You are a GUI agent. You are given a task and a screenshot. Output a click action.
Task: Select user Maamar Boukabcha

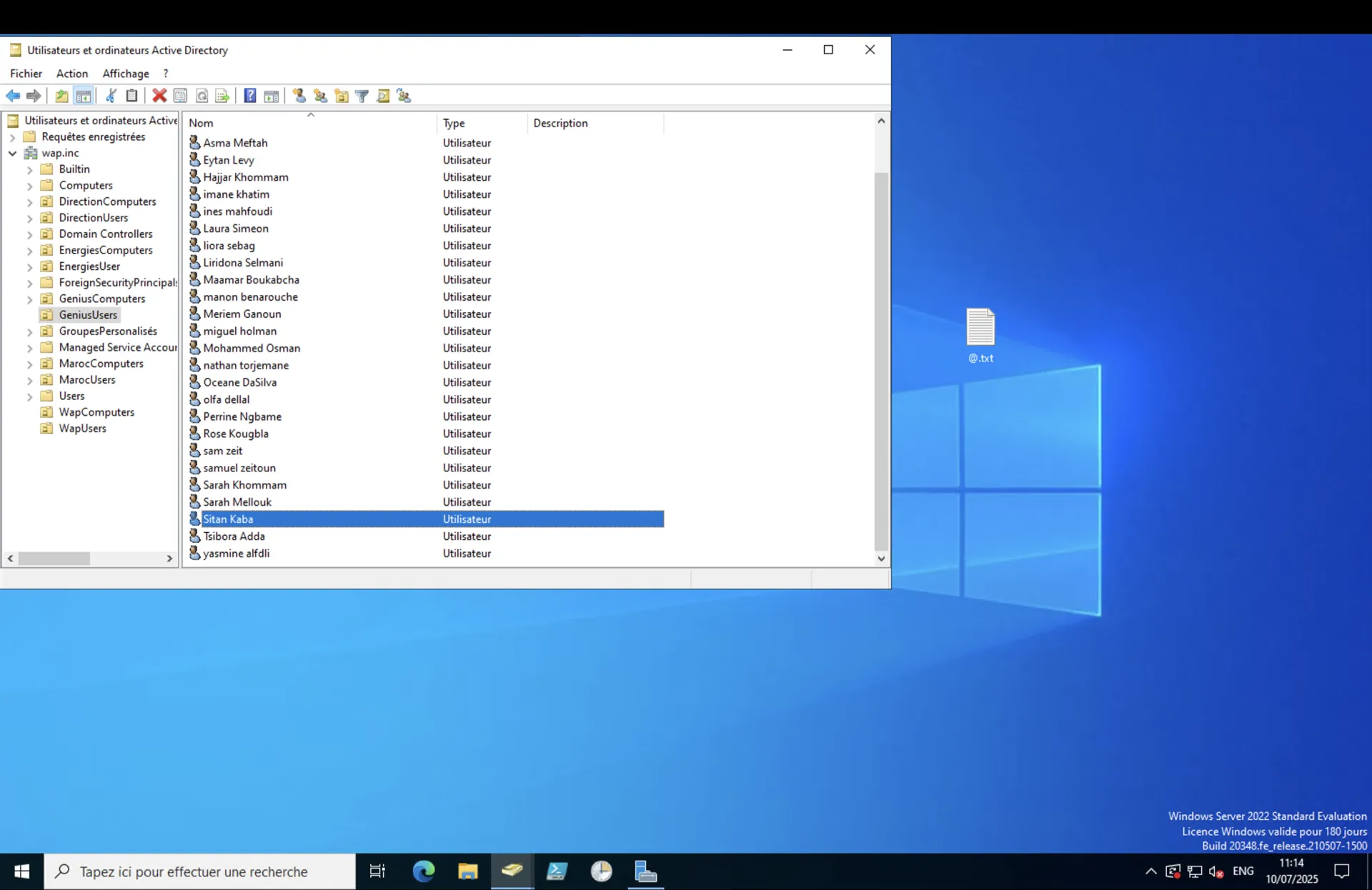[x=251, y=280]
